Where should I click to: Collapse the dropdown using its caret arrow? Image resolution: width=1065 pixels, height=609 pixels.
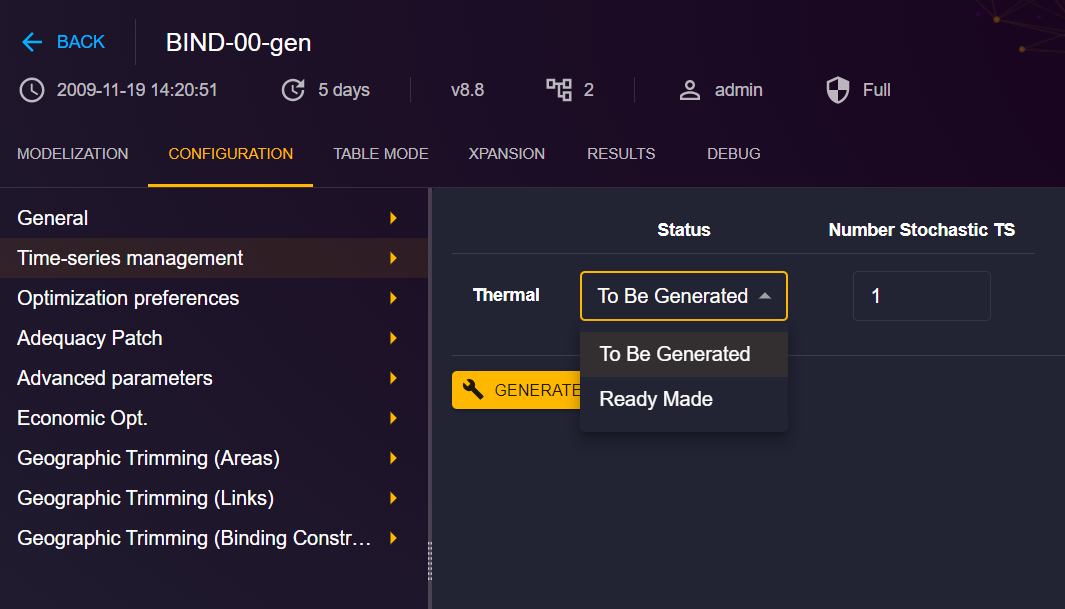(765, 296)
